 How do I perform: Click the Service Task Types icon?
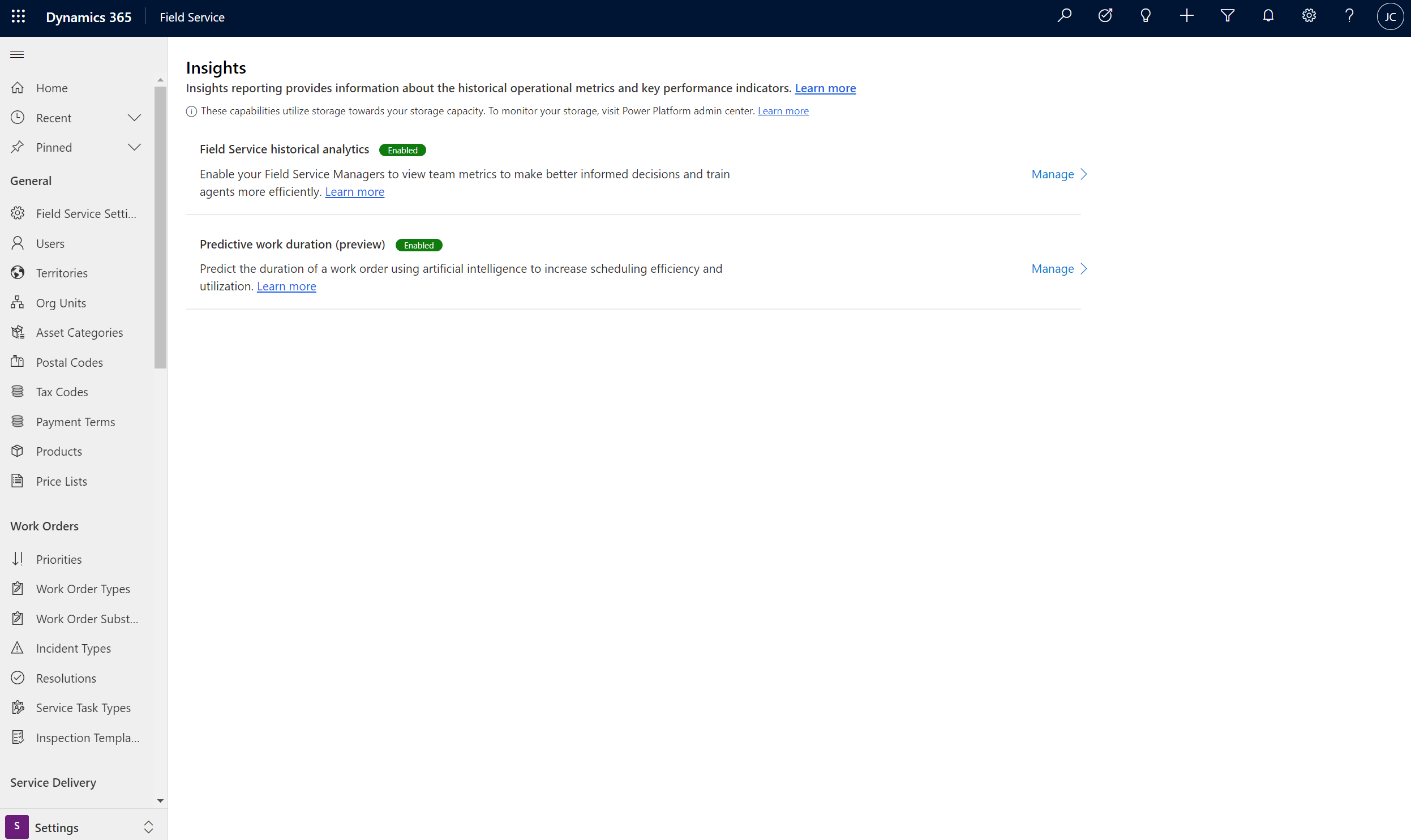pos(18,707)
